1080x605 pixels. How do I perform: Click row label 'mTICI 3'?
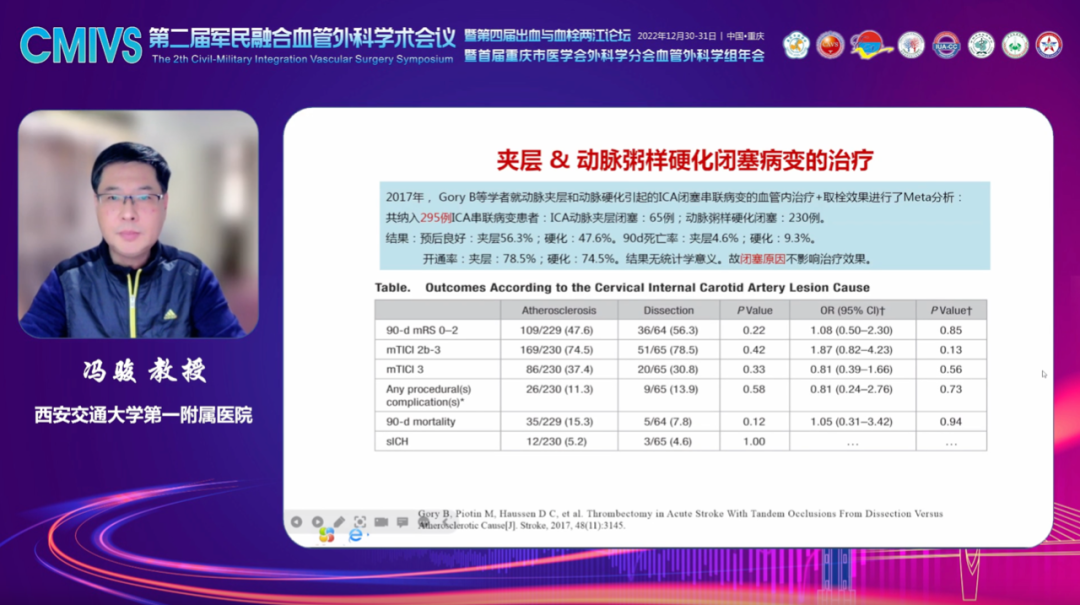click(404, 369)
